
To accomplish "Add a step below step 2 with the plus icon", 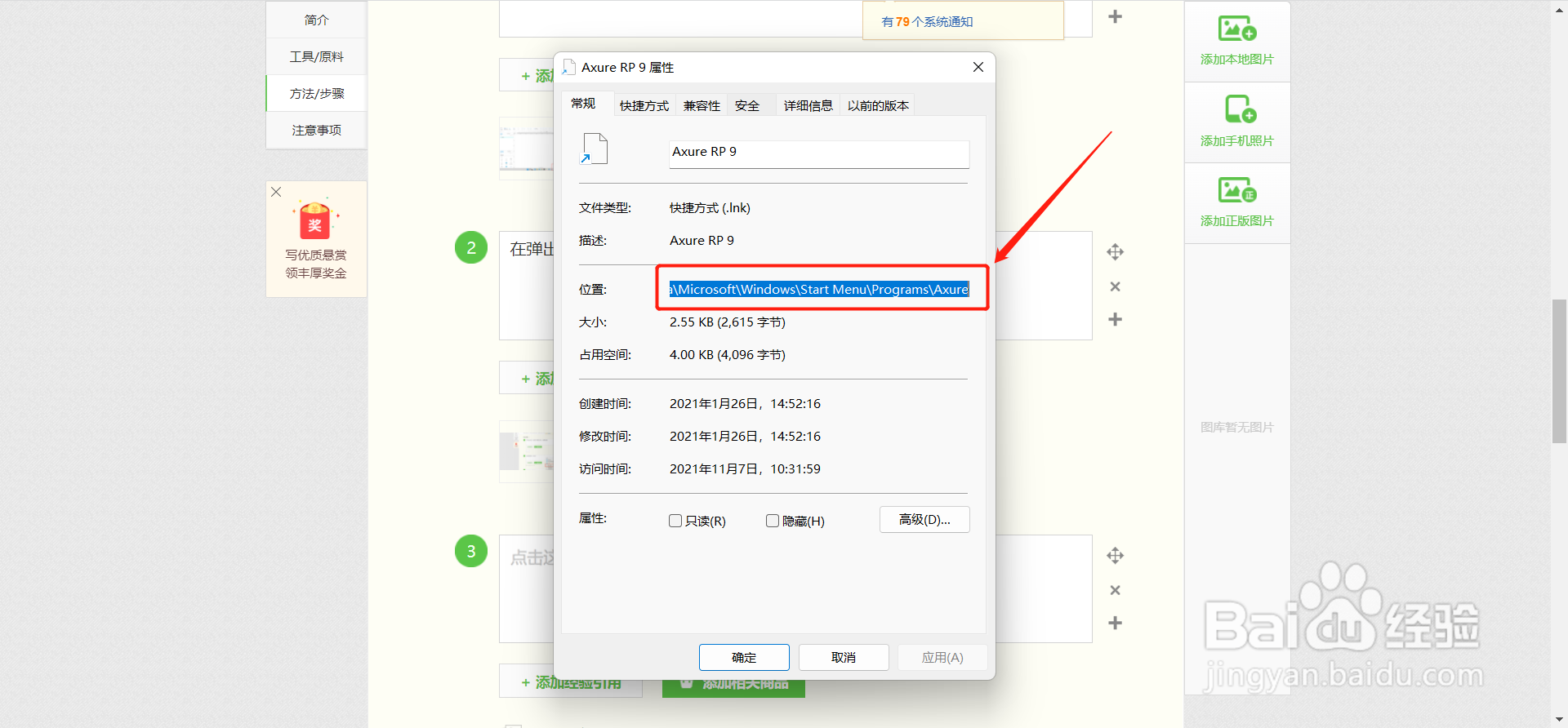I will 1115,319.
